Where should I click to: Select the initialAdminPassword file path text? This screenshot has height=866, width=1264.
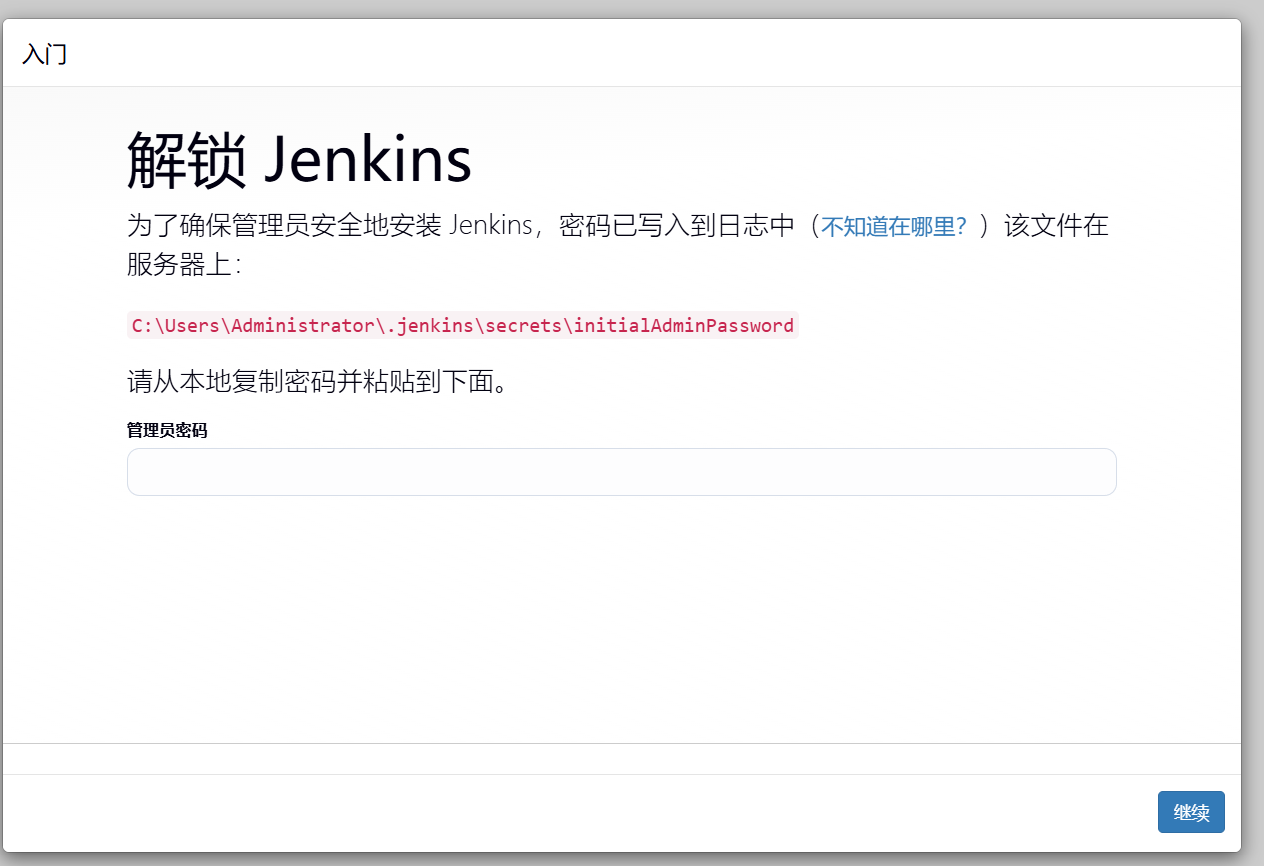pos(463,325)
